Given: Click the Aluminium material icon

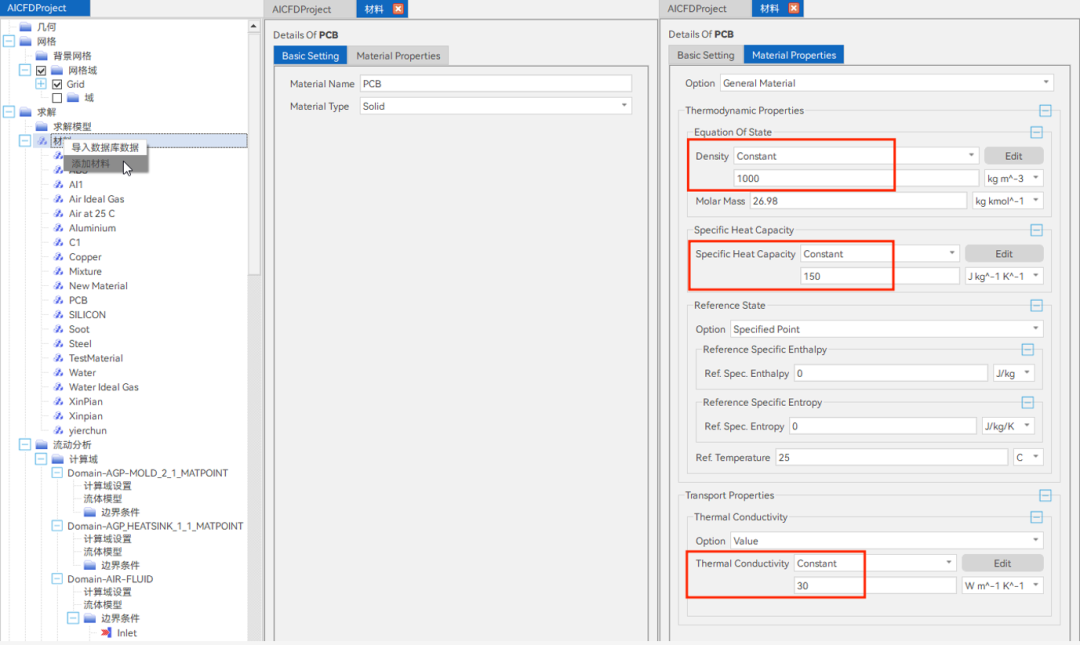Looking at the screenshot, I should coord(59,228).
